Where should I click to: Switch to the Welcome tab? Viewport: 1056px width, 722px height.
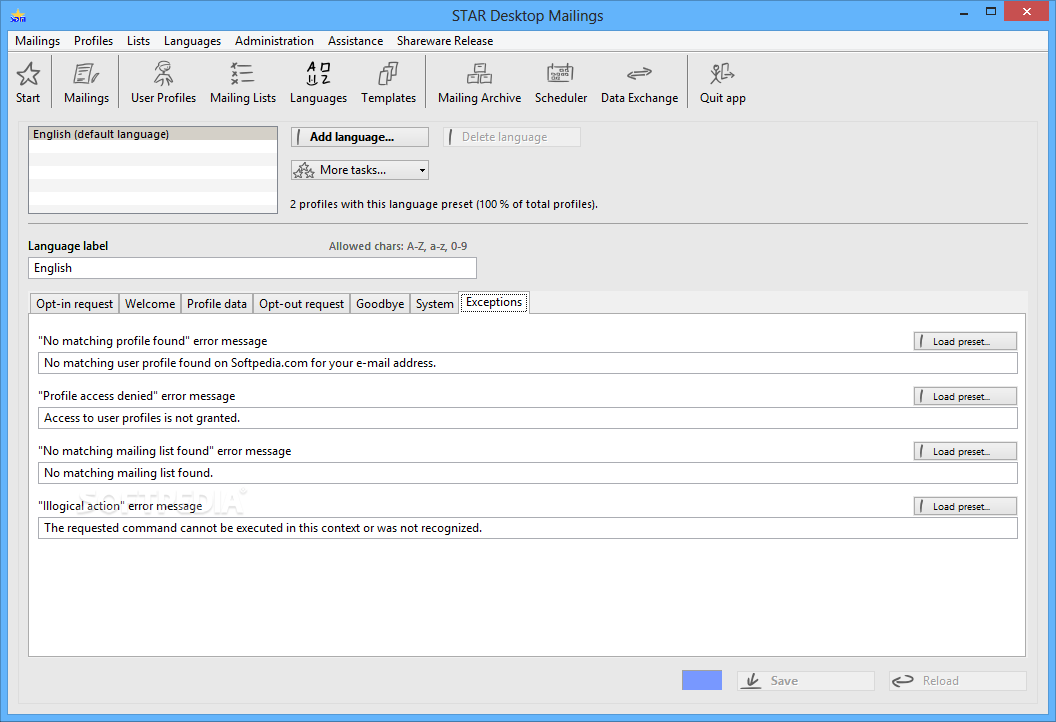pos(150,304)
